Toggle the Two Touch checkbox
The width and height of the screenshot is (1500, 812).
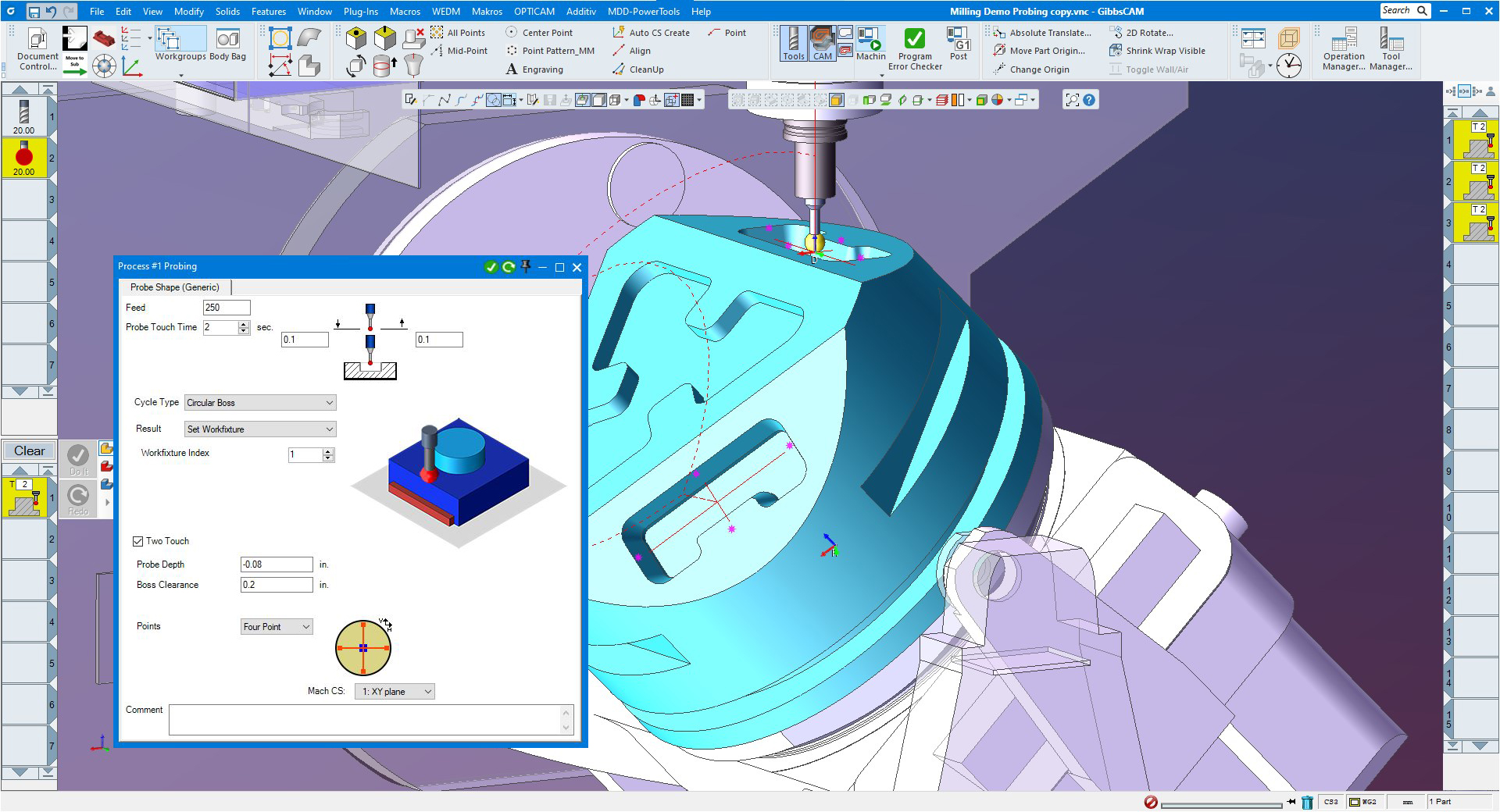coord(137,540)
